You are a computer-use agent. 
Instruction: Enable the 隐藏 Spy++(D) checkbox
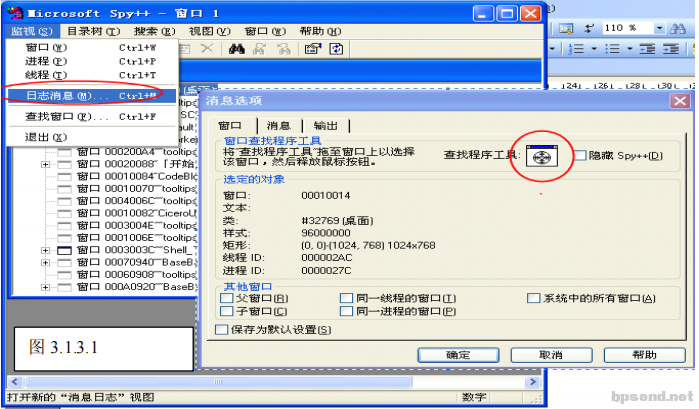(580, 155)
